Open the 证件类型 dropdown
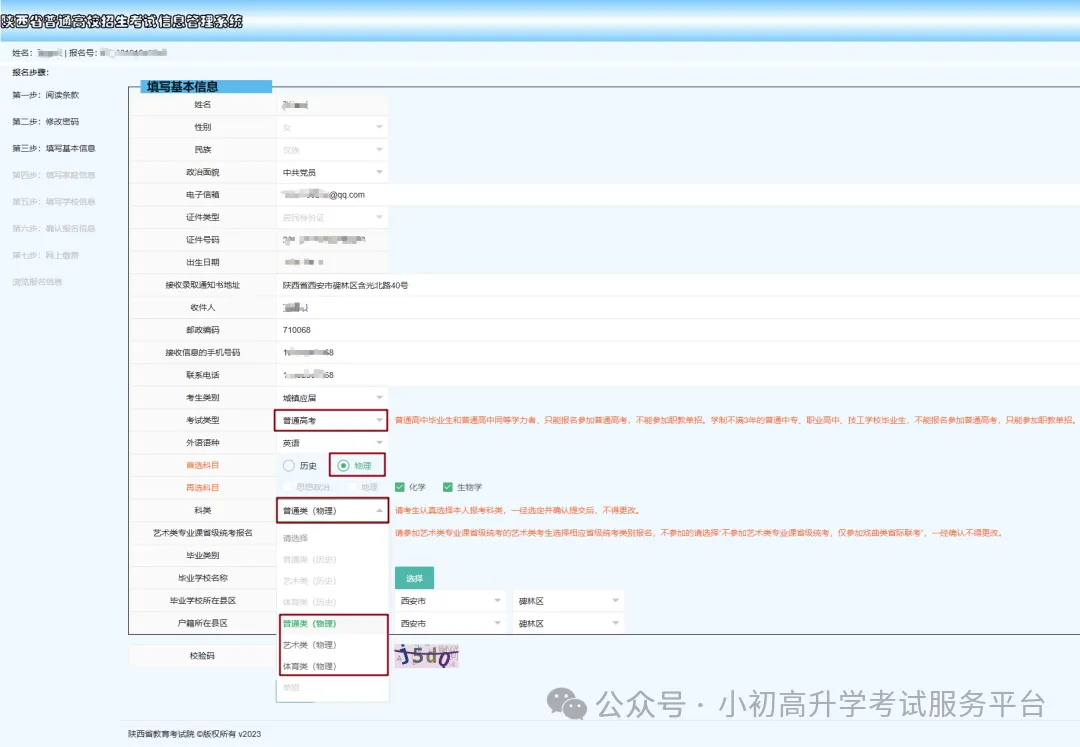The image size is (1080, 747). (332, 218)
